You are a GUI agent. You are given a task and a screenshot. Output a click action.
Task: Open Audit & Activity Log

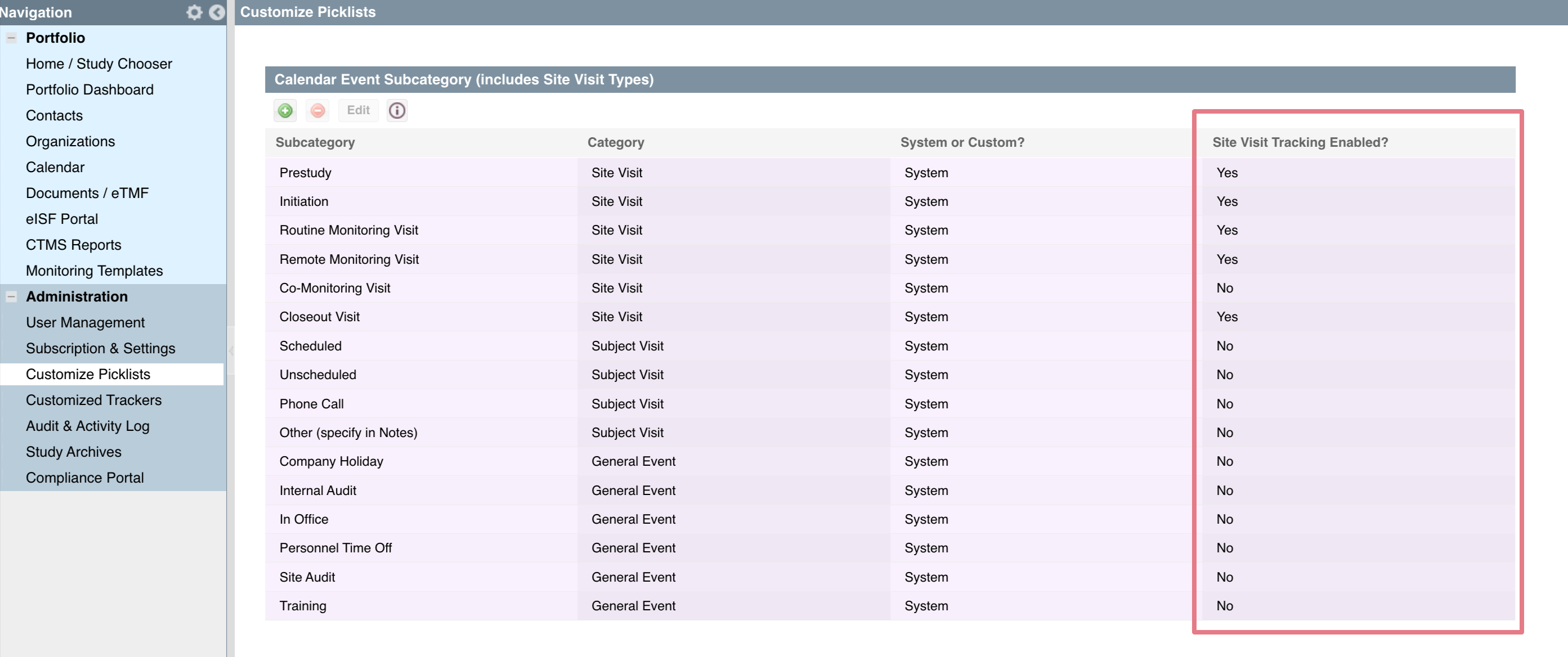pyautogui.click(x=88, y=426)
